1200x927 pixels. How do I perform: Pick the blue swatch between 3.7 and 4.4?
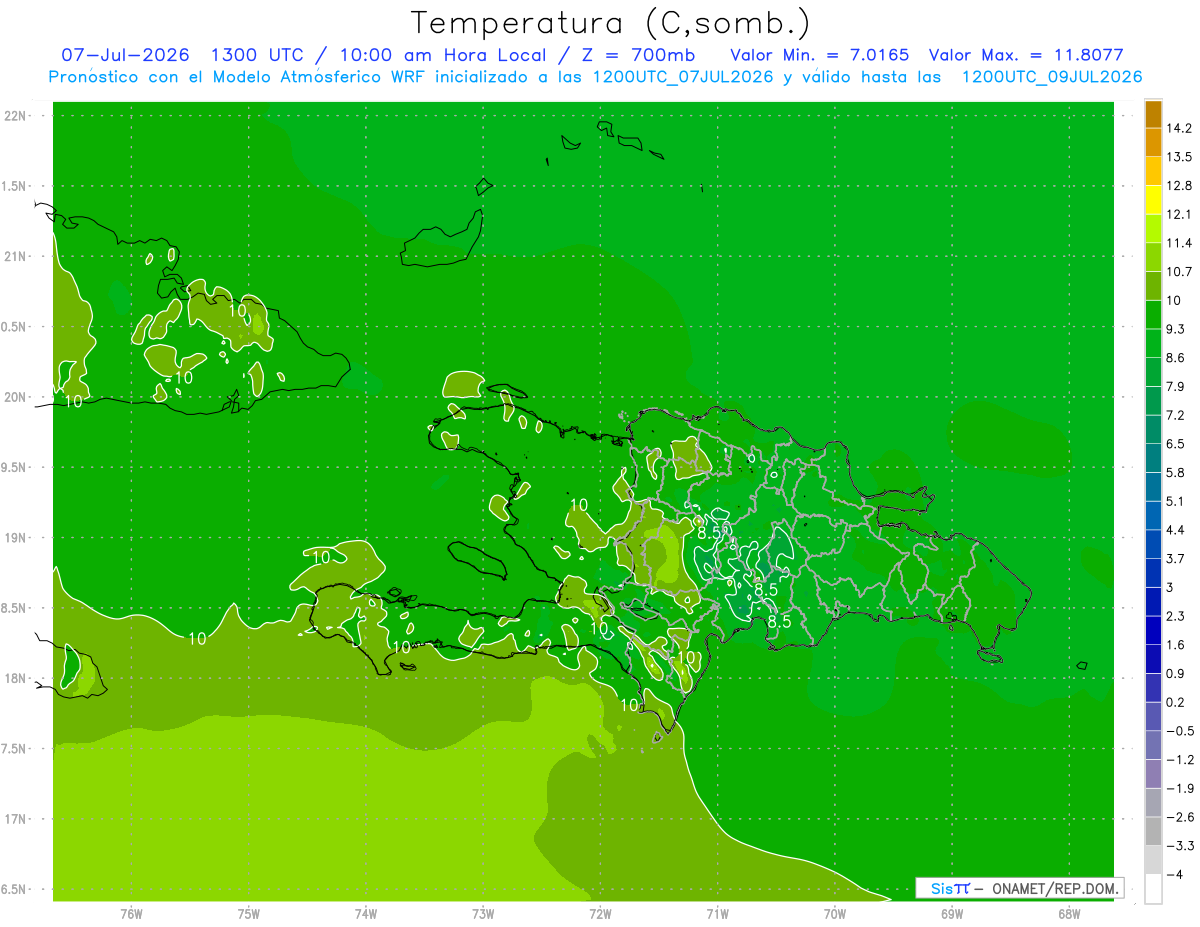(x=1153, y=545)
